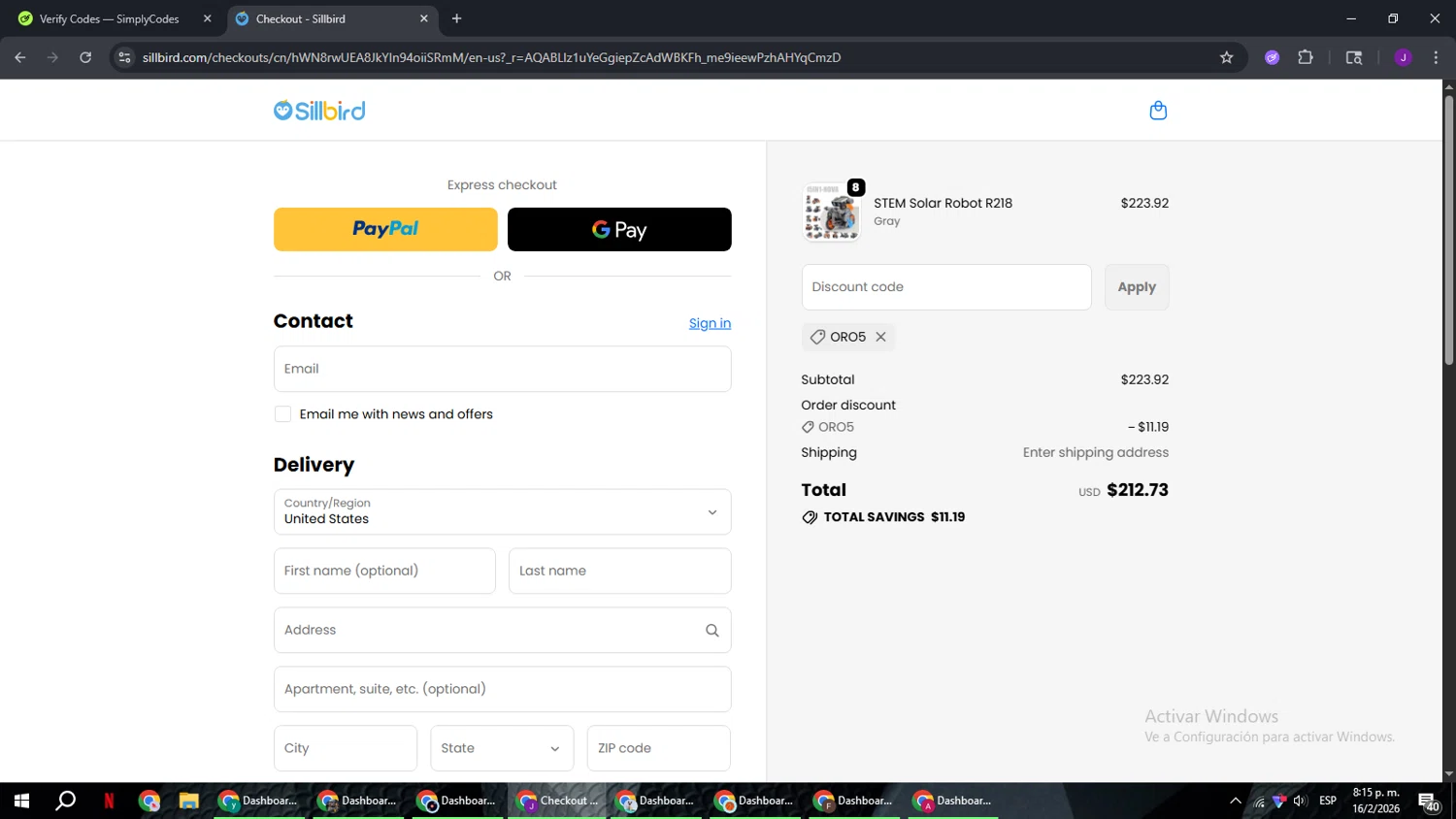Bookmark this page with star icon
The width and height of the screenshot is (1456, 819).
tap(1227, 57)
